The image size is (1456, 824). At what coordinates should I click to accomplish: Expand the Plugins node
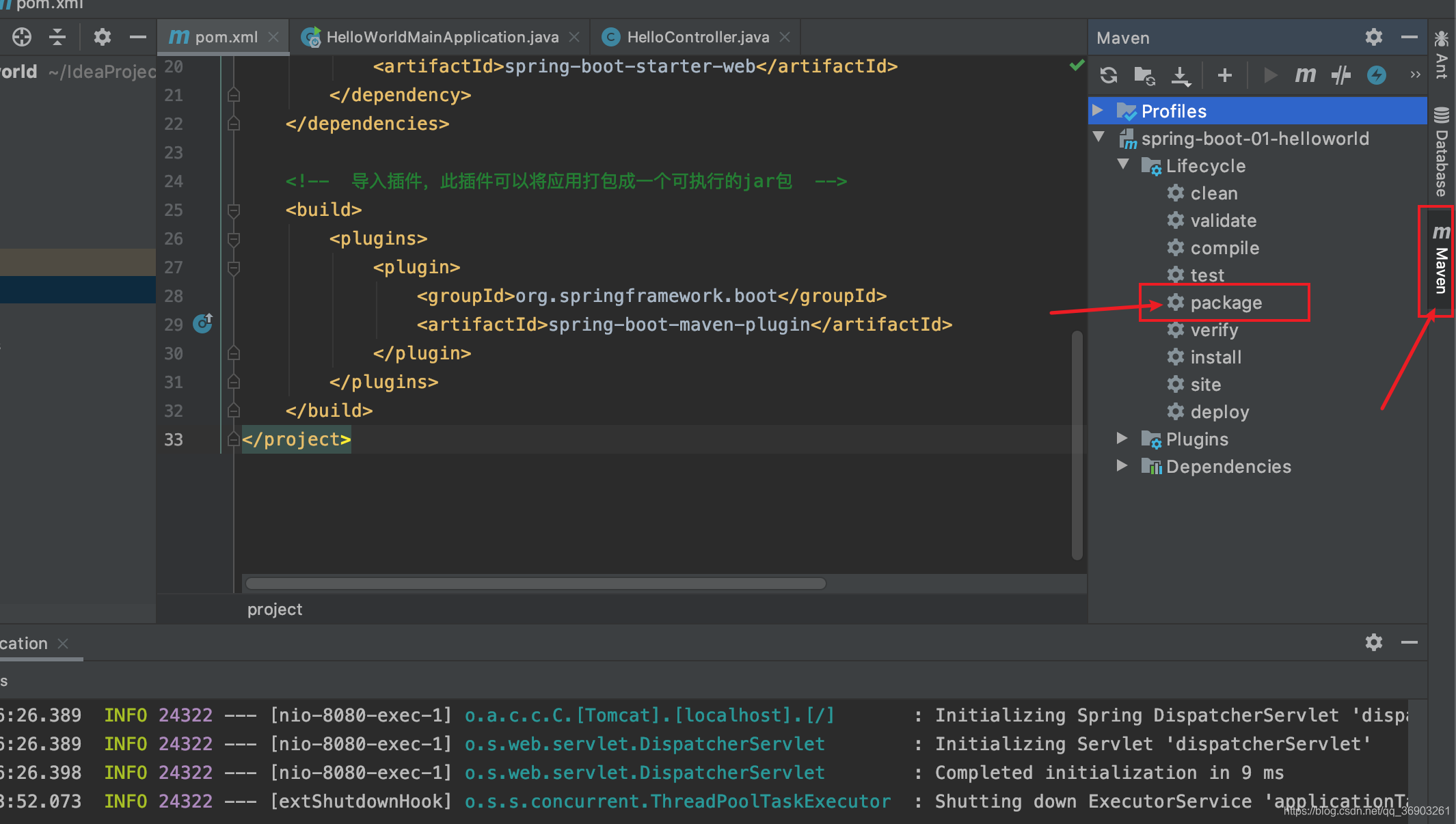(1122, 438)
